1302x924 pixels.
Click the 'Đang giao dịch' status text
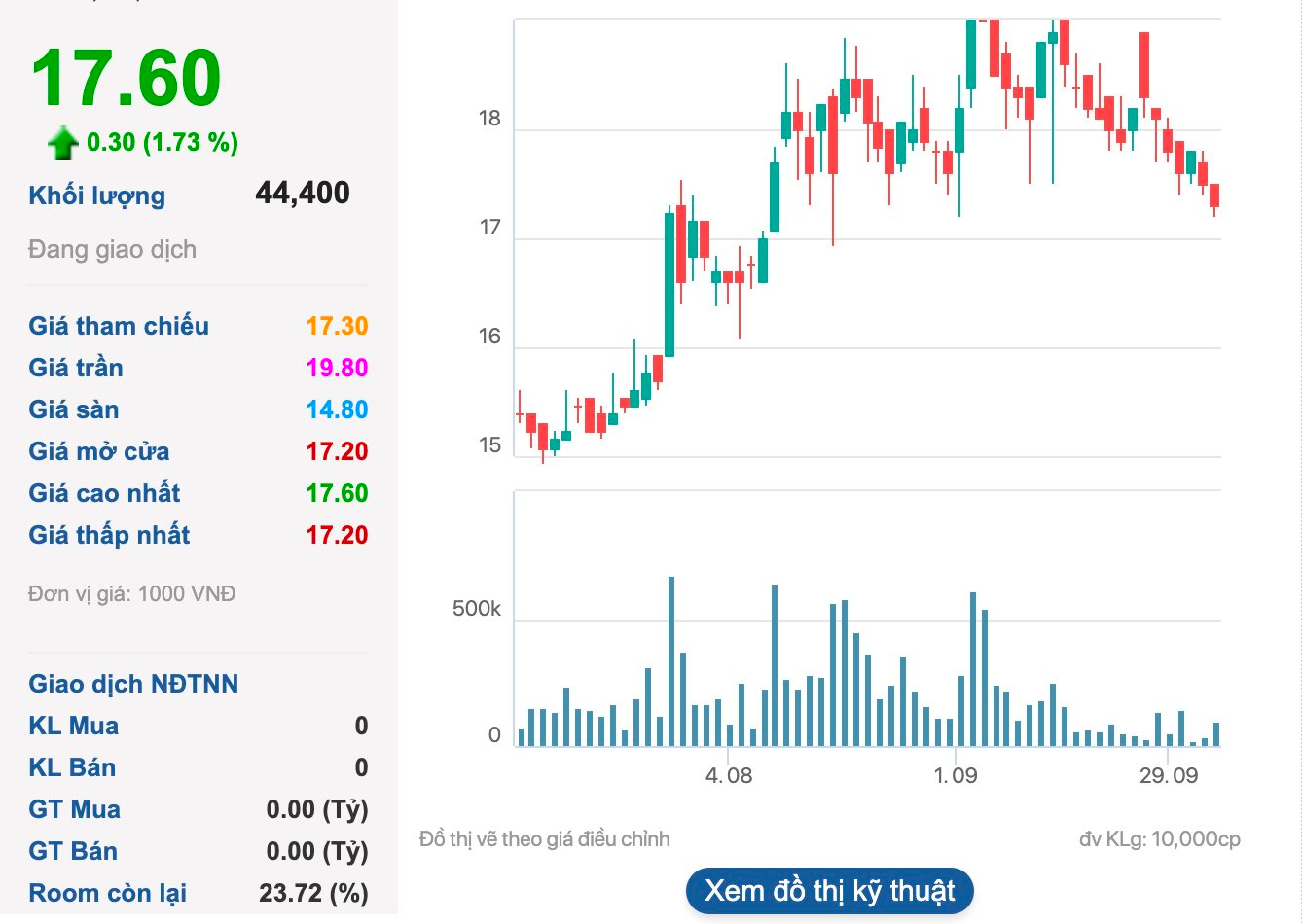point(113,250)
